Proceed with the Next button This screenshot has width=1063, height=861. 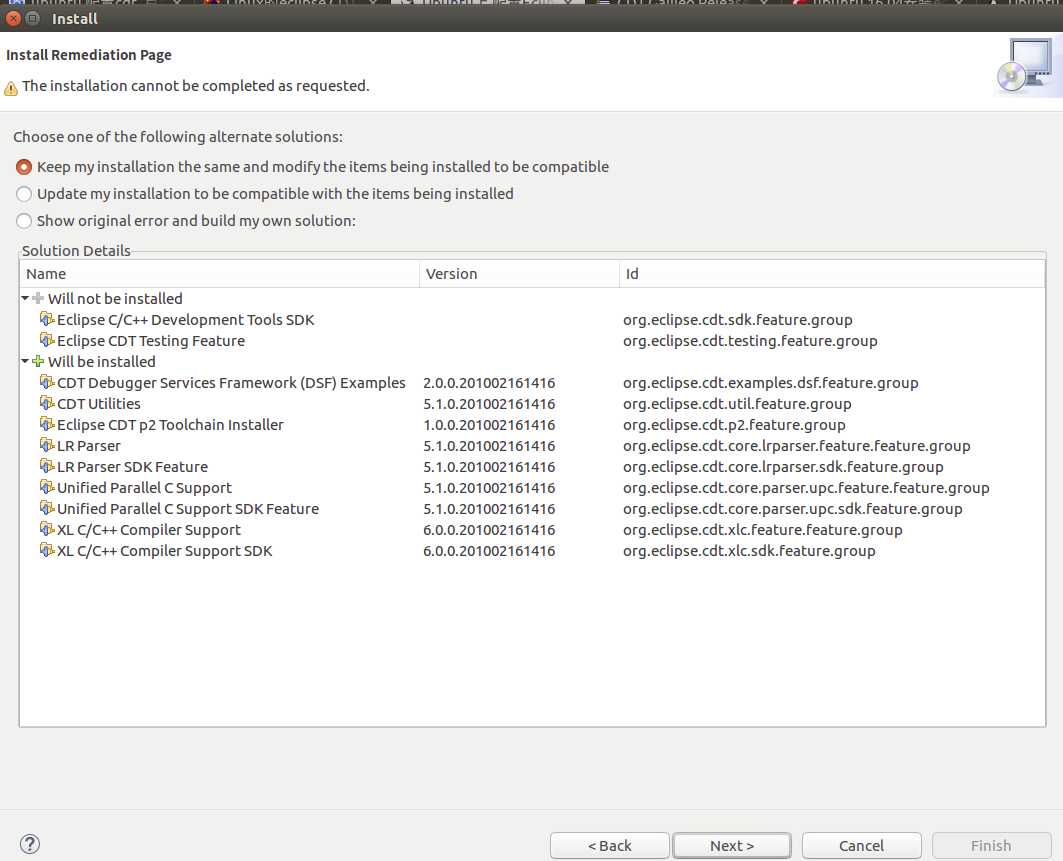731,845
